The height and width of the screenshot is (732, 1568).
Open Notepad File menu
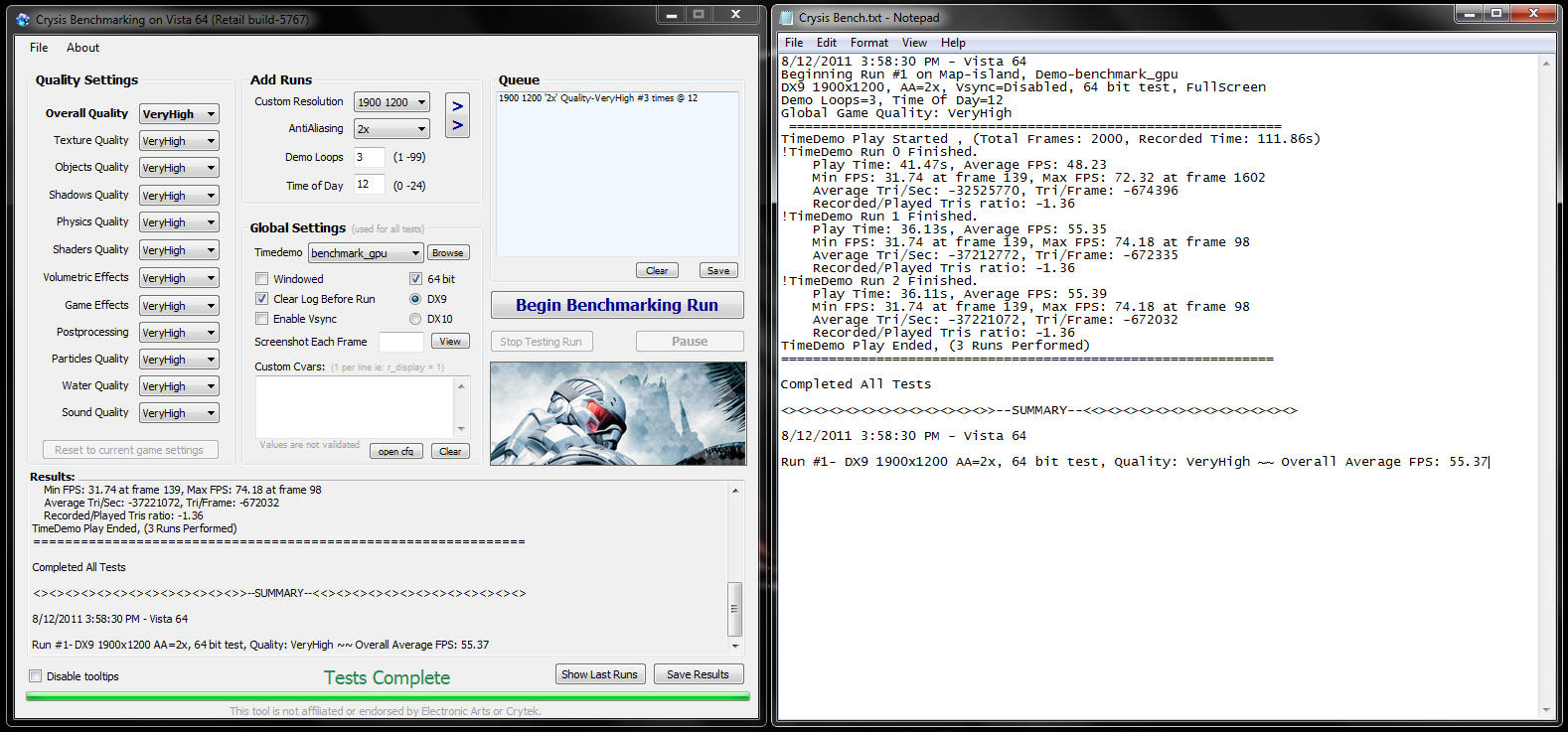[794, 43]
